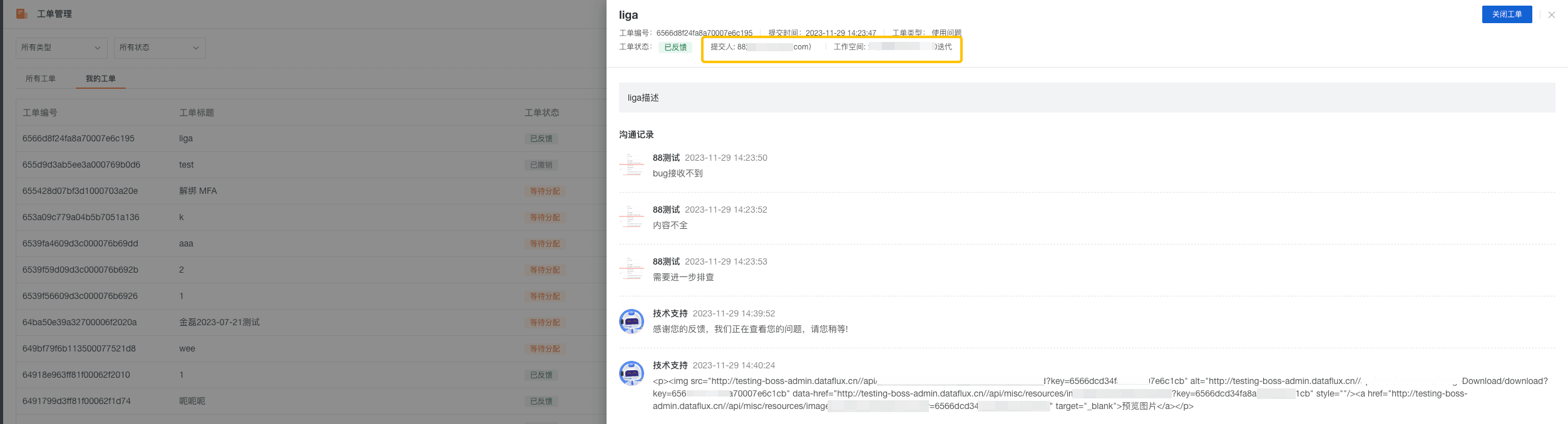Select ticket row 655428d07bf3d1000703a20e
Viewport: 1568px width, 424px height.
[x=310, y=191]
